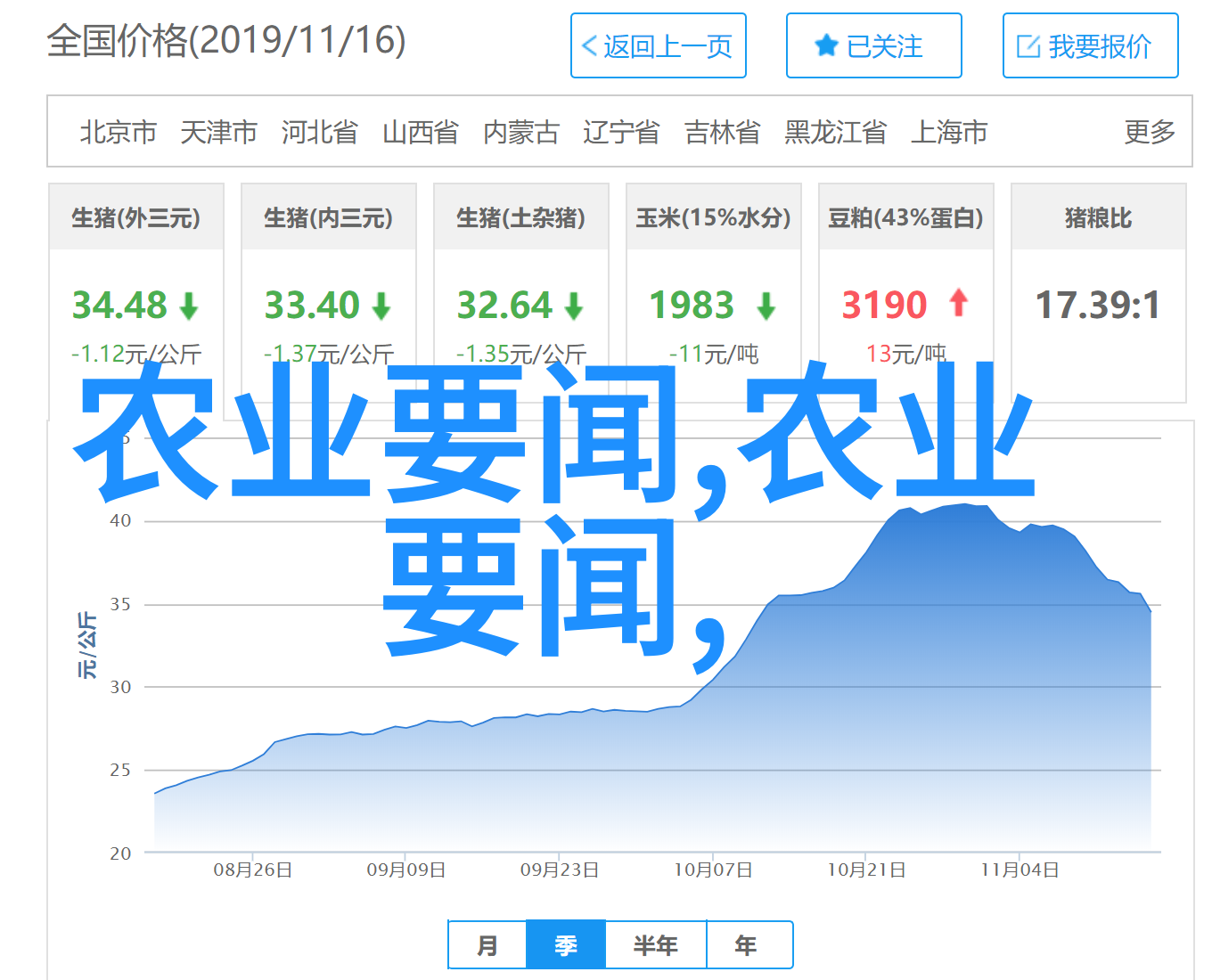Select 天津市 region
Screen dimensions: 1212x980
coord(219,132)
